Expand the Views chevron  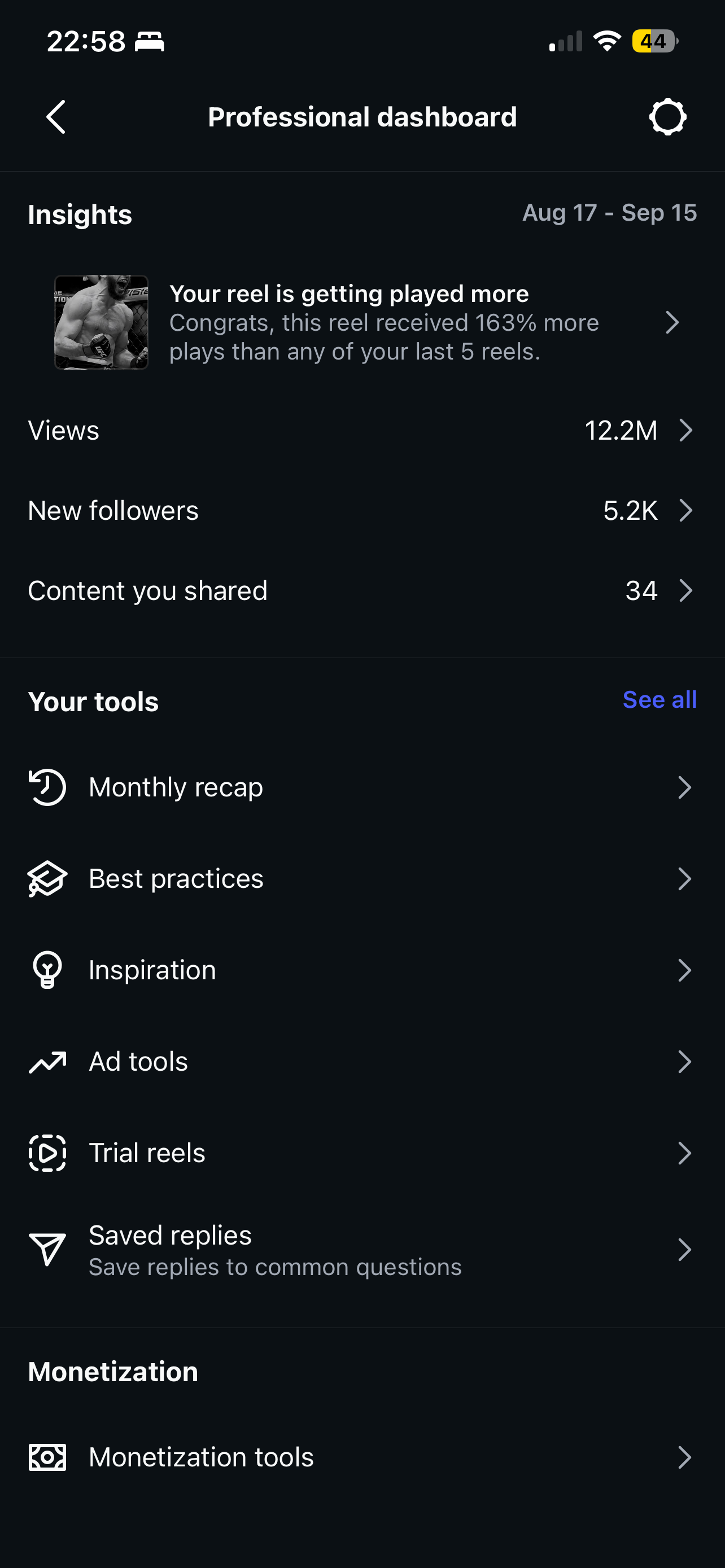[685, 430]
